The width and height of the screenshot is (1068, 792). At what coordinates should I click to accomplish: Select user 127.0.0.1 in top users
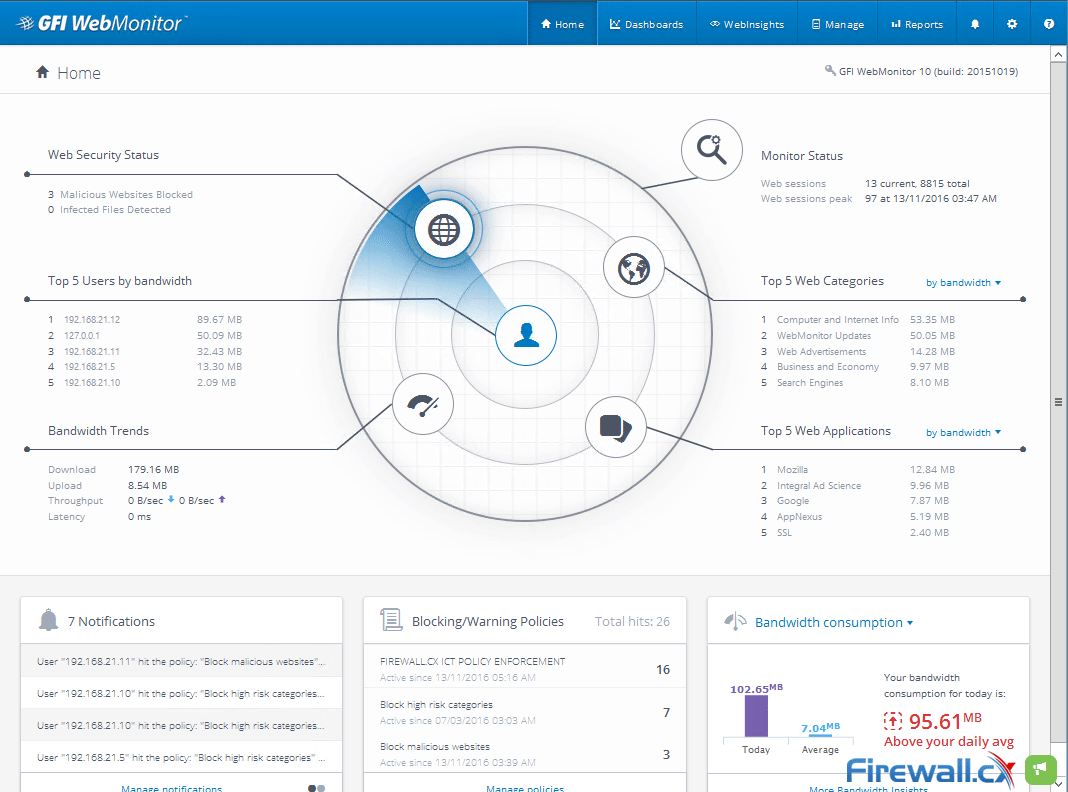point(82,336)
